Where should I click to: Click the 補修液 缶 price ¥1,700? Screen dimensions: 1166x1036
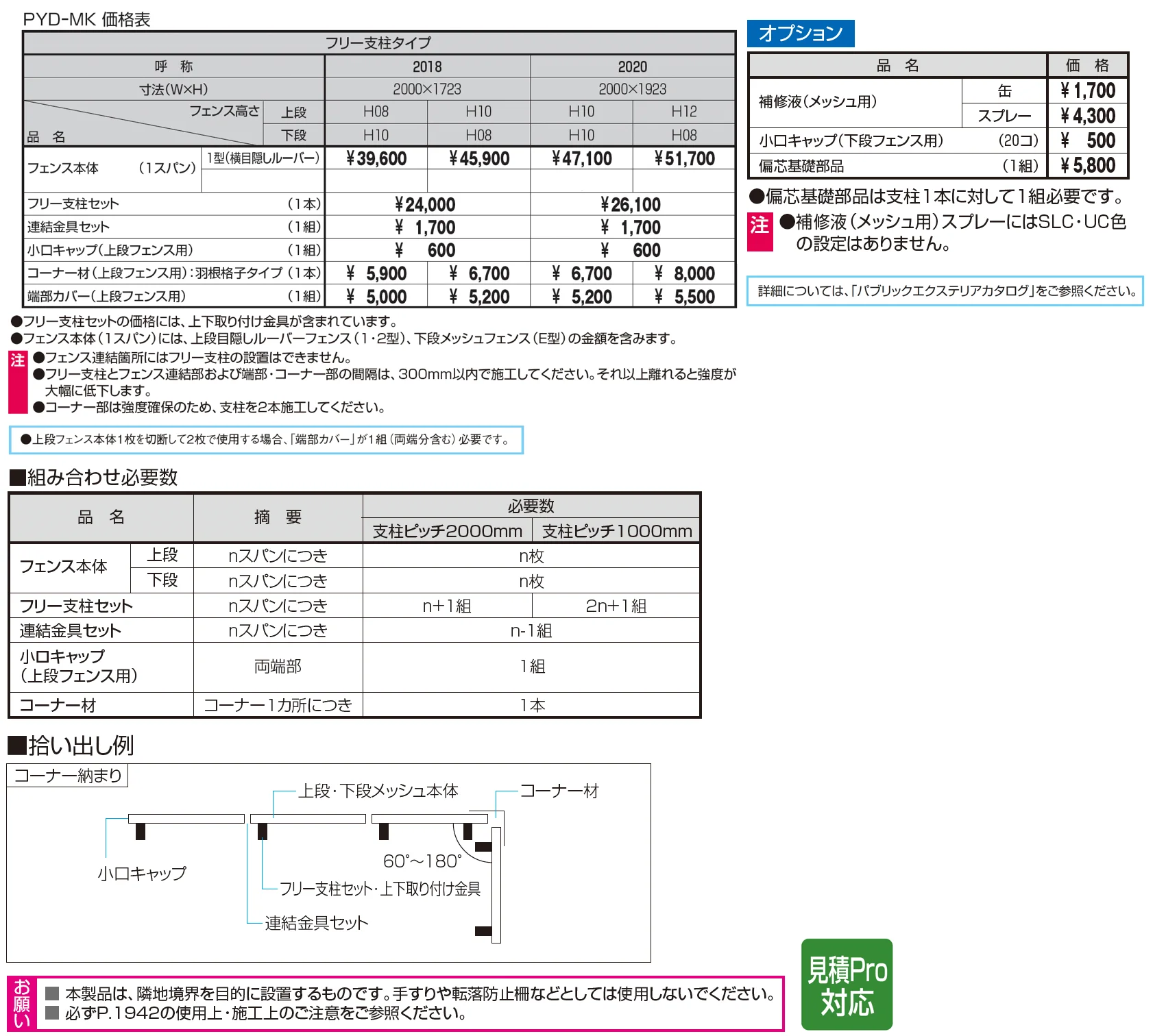click(1088, 90)
